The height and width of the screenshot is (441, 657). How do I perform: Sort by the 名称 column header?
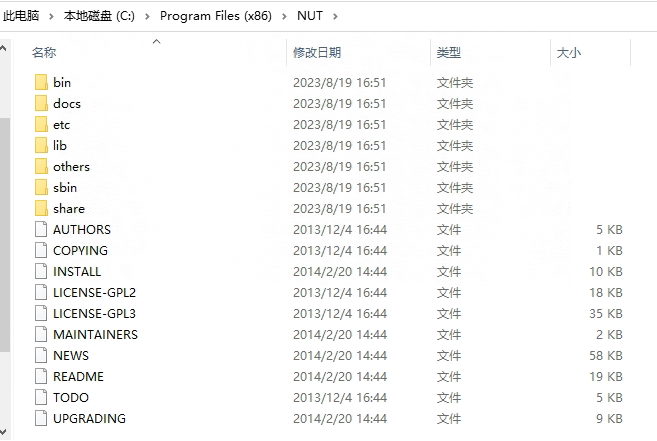[x=44, y=52]
